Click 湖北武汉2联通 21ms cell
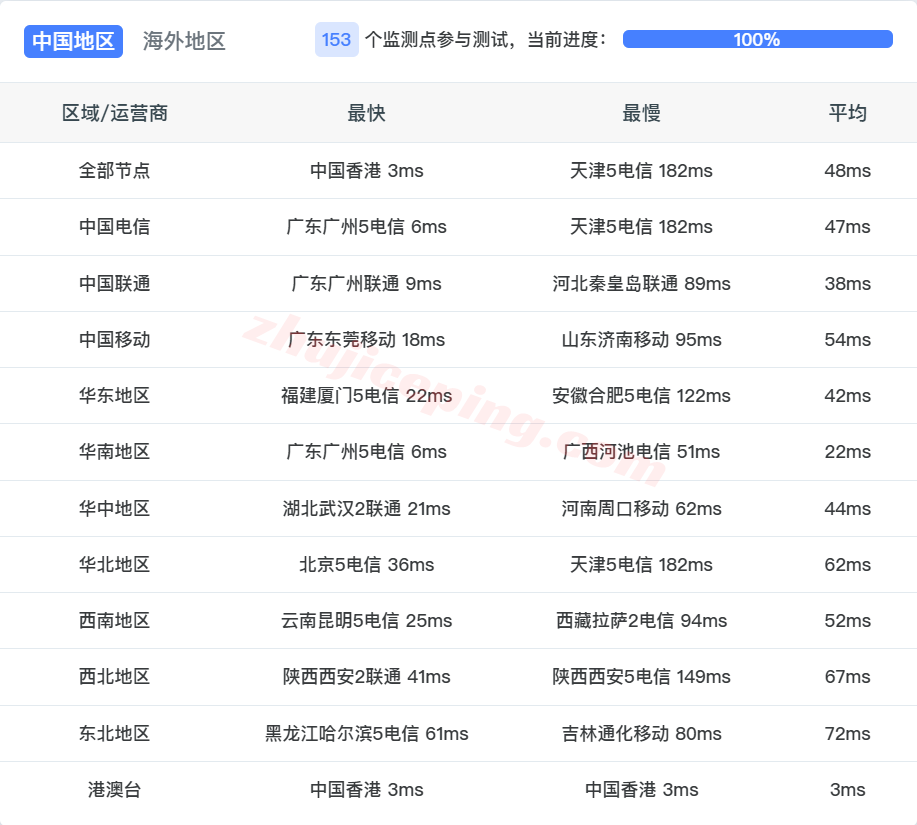 pos(367,508)
